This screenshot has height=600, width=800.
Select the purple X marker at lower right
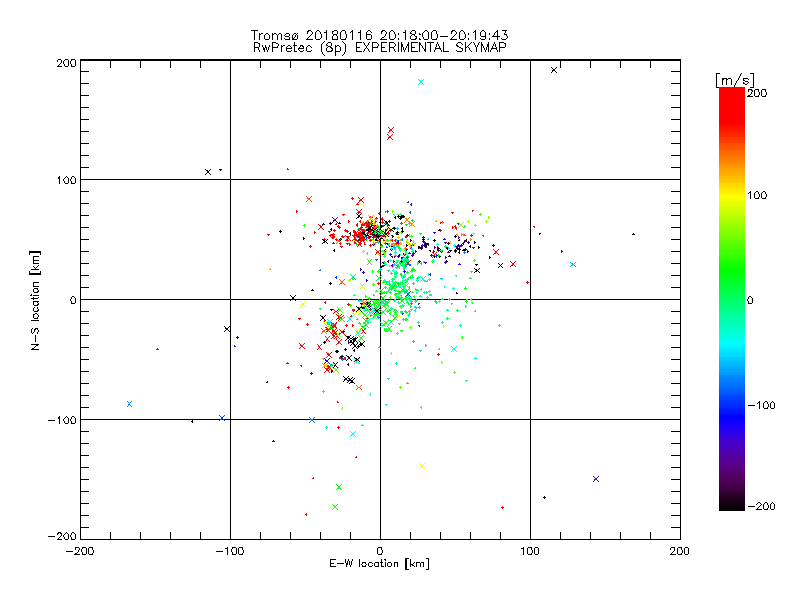coord(596,479)
